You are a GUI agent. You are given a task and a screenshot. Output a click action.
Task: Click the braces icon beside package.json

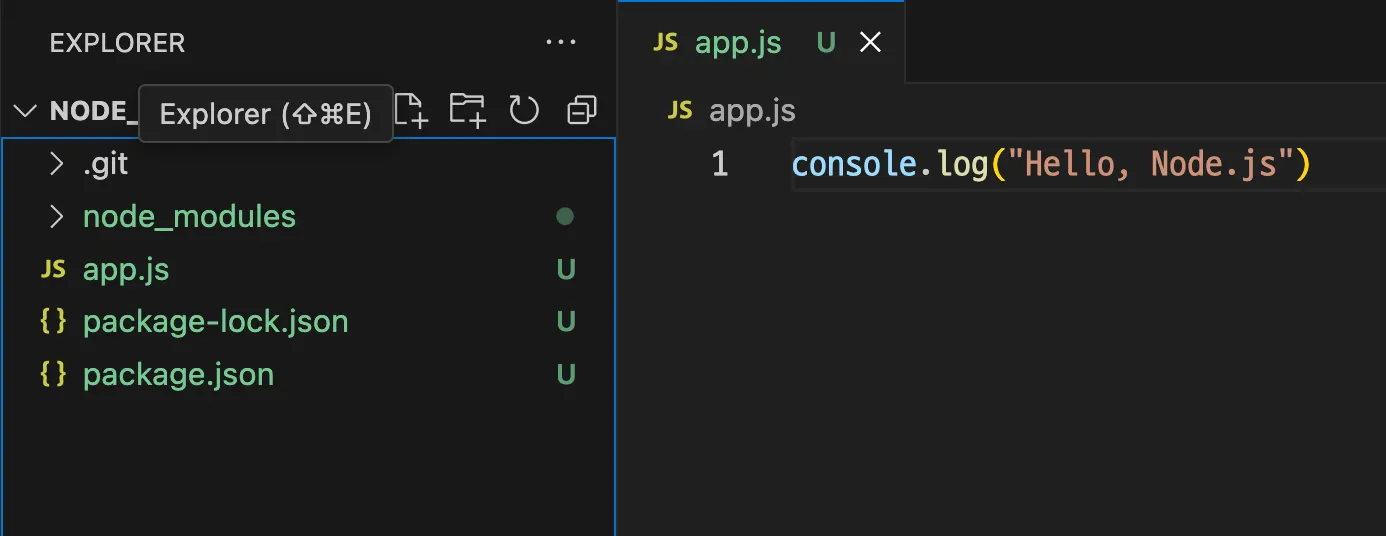point(53,375)
